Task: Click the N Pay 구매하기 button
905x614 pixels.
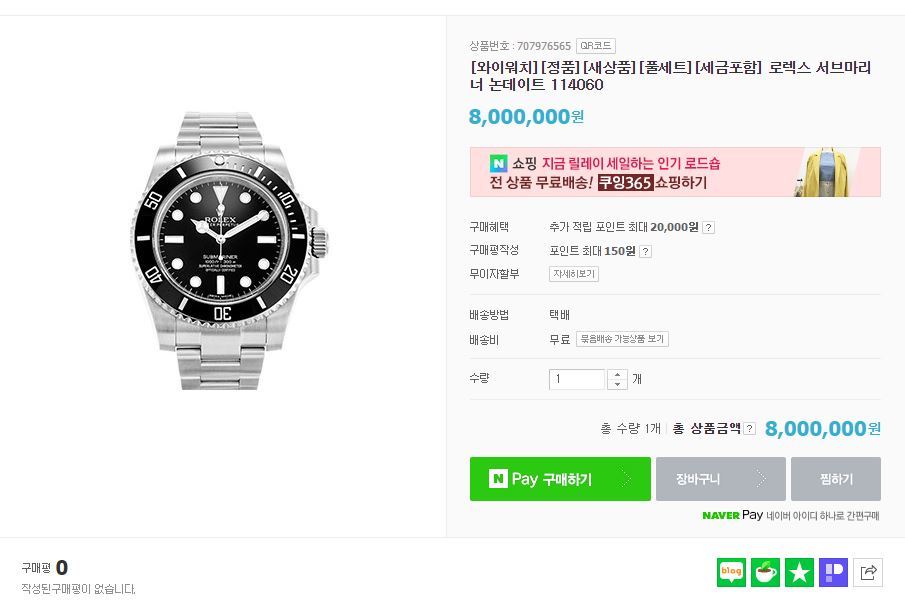Action: (560, 479)
